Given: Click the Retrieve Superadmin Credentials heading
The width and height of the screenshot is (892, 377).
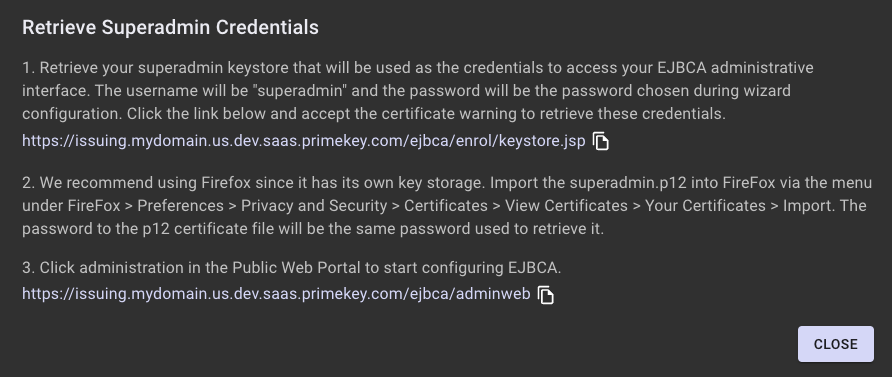Looking at the screenshot, I should click(170, 27).
